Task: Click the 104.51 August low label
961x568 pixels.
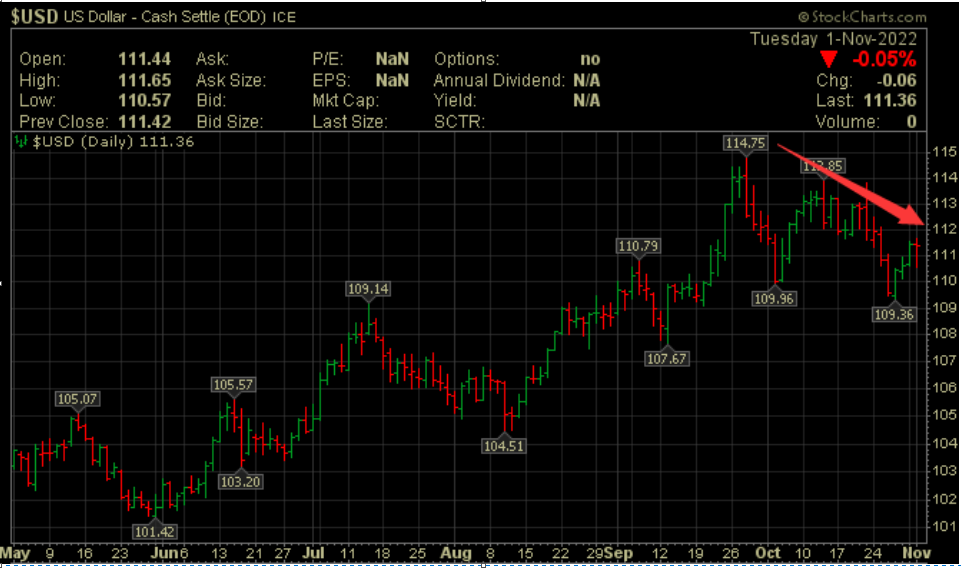Action: tap(503, 445)
